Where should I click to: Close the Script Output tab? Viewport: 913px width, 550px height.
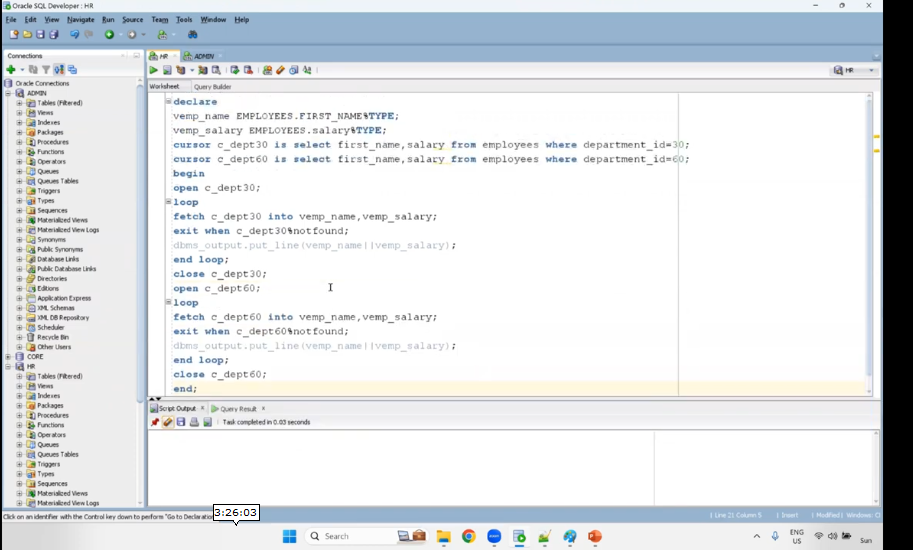(x=203, y=408)
